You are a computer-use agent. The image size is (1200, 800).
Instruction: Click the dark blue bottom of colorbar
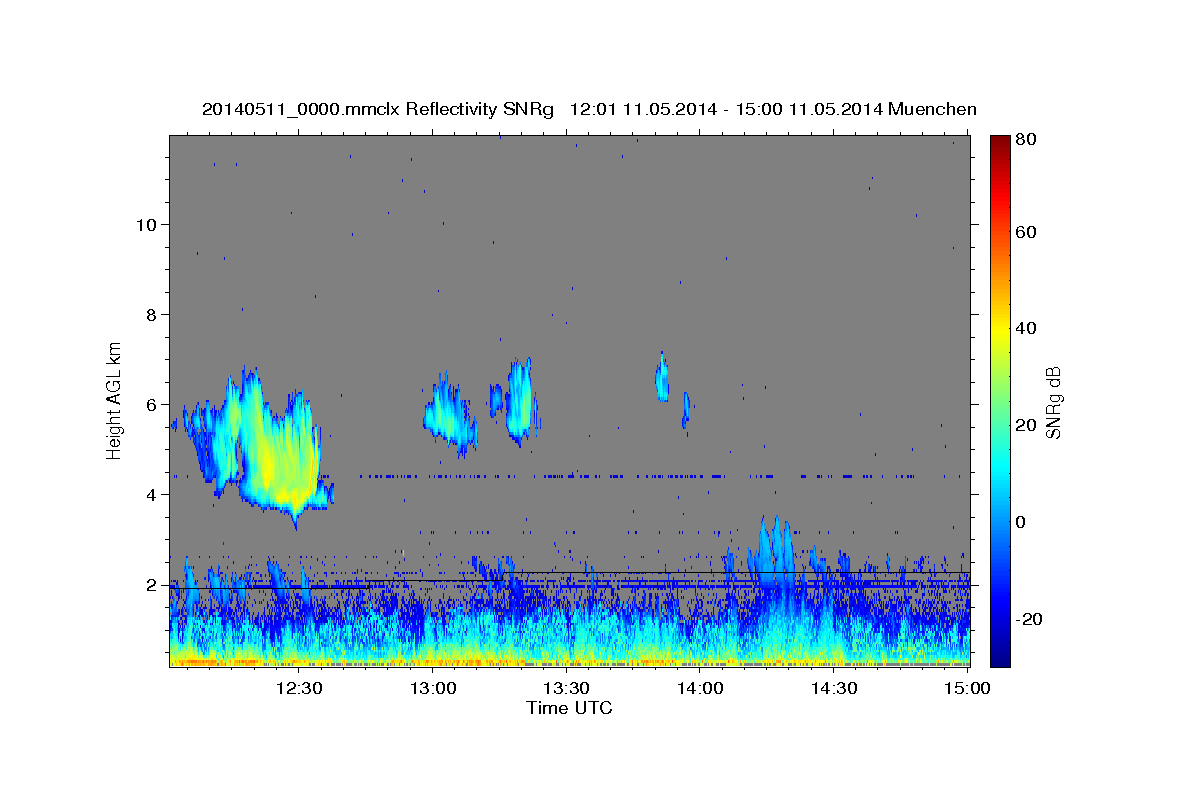[x=999, y=655]
